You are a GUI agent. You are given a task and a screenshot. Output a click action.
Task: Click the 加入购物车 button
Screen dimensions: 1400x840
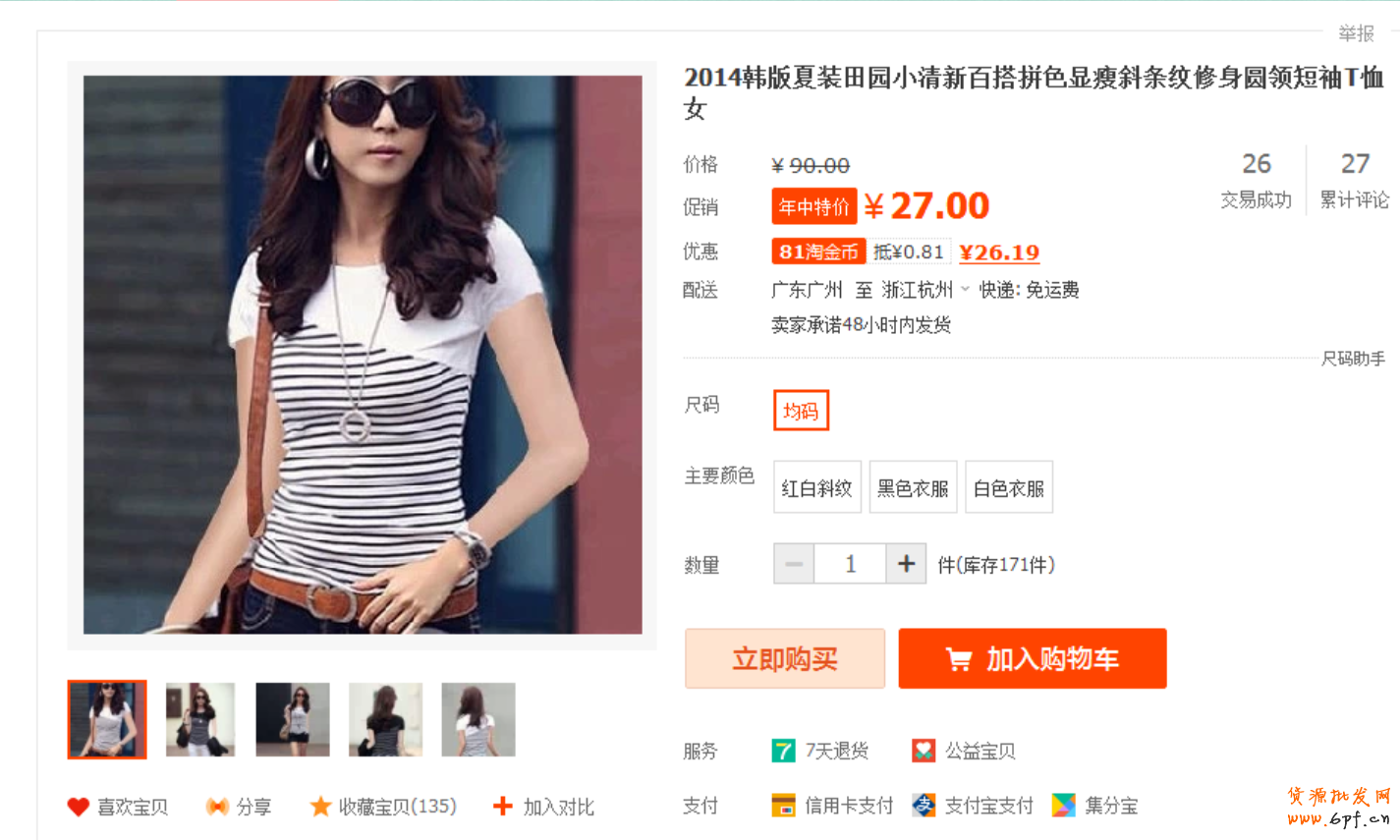[x=1033, y=658]
